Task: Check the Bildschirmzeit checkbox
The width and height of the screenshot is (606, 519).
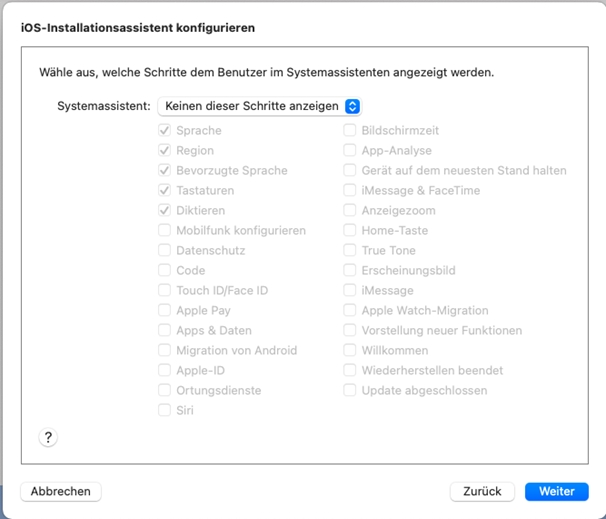Action: point(350,131)
